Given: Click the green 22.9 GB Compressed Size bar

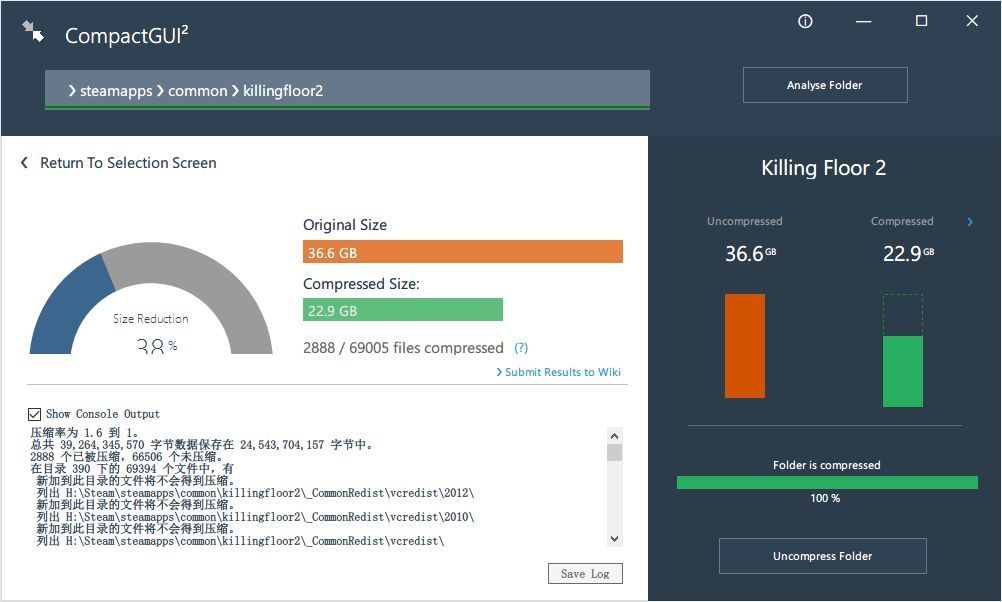Looking at the screenshot, I should tap(403, 310).
